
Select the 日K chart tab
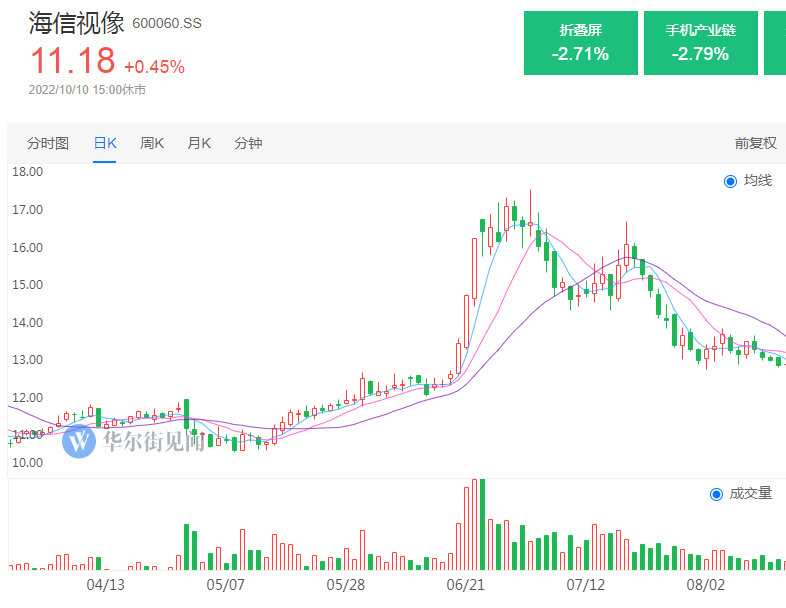pyautogui.click(x=105, y=143)
